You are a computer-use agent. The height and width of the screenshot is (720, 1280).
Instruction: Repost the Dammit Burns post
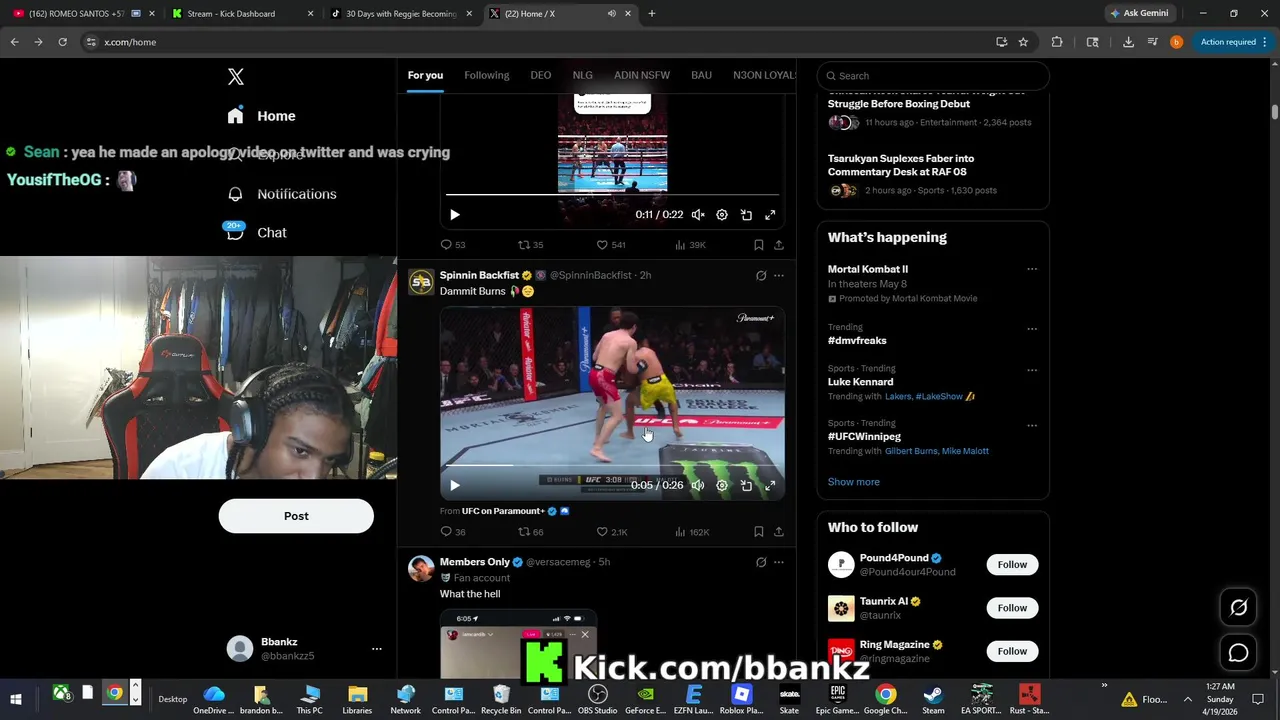click(x=531, y=532)
